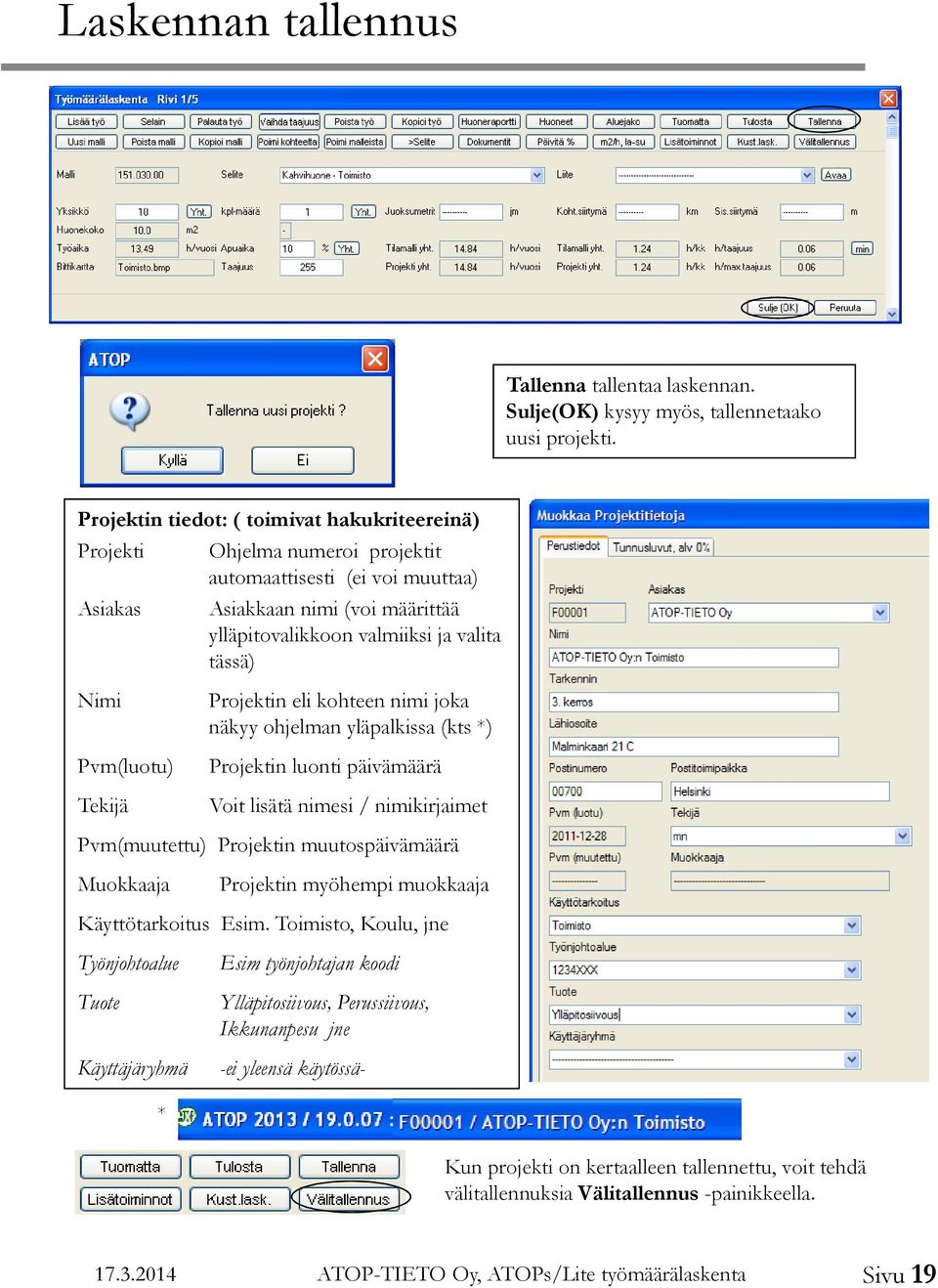Click Yht. button next to kpl-määrä

pyautogui.click(x=362, y=212)
